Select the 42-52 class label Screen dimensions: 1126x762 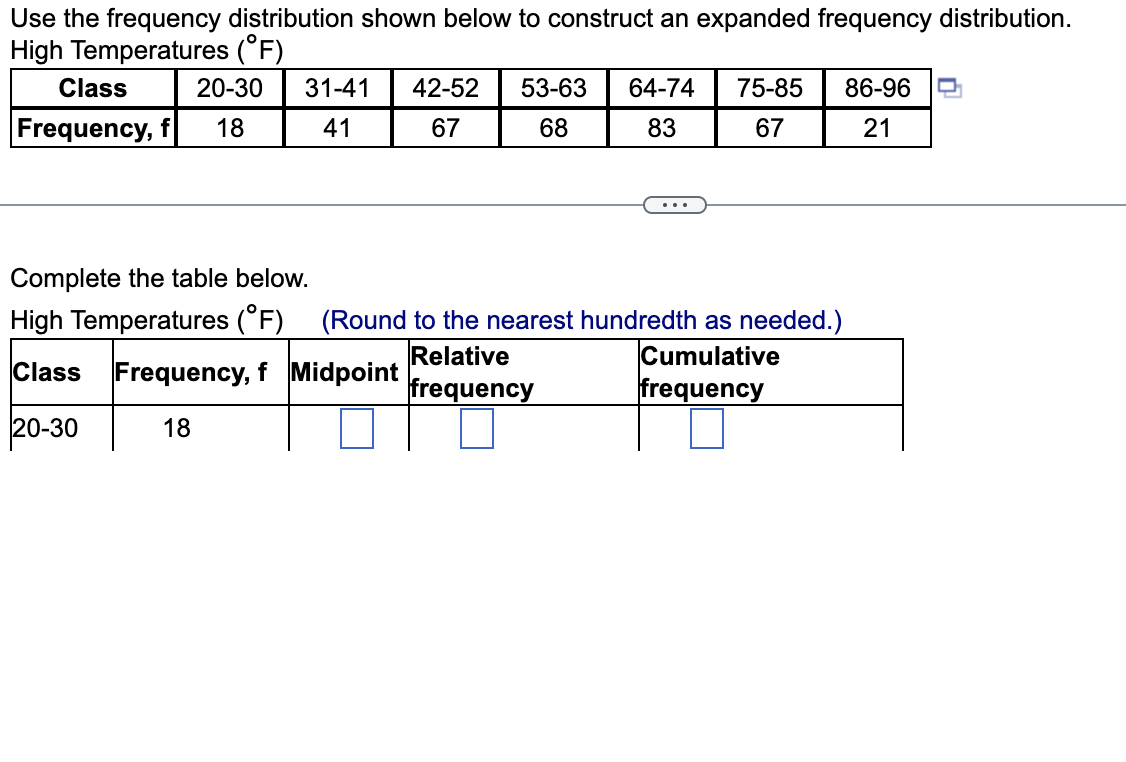click(445, 88)
